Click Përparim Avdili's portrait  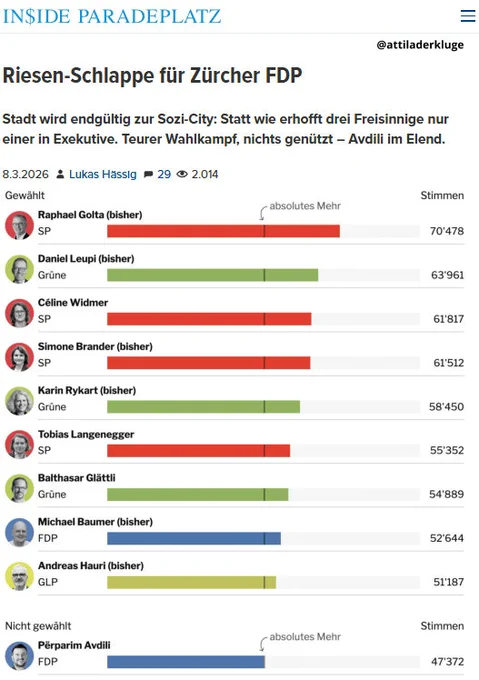coord(20,656)
